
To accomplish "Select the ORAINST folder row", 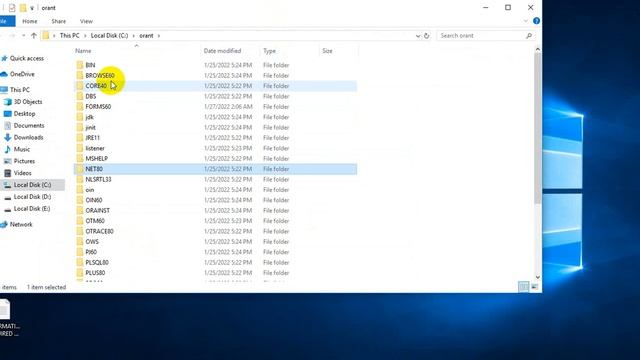I will pyautogui.click(x=216, y=211).
